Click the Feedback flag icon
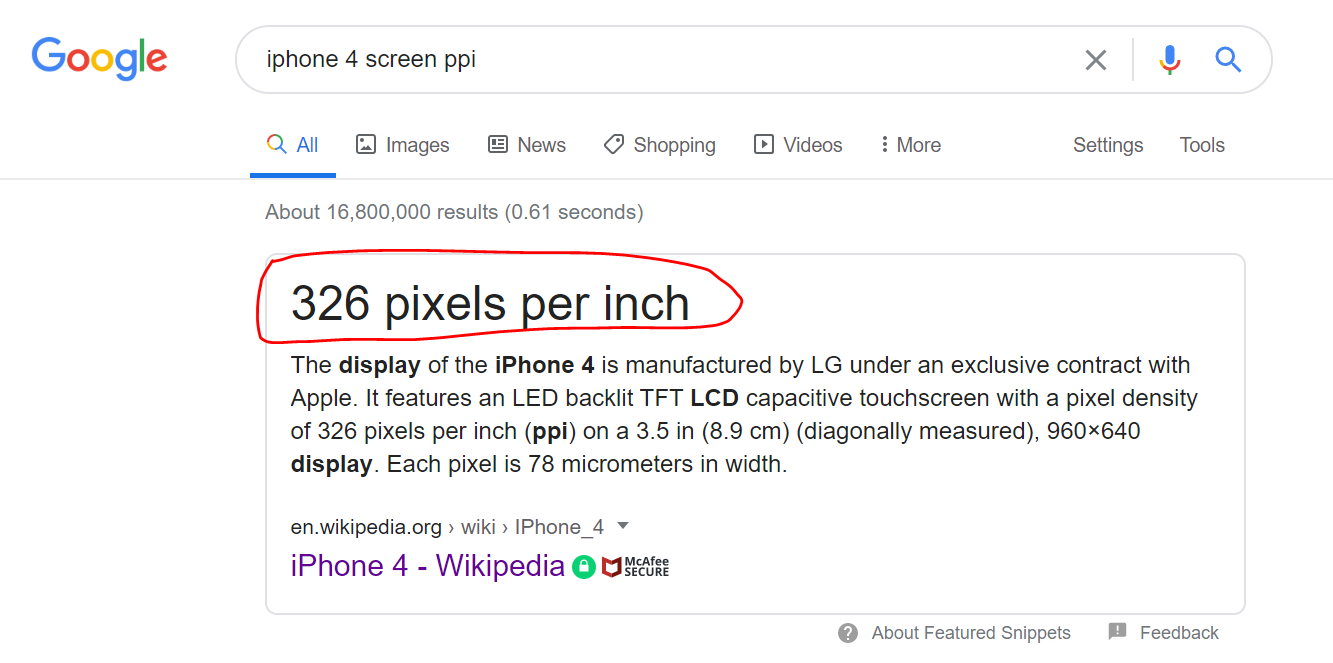Image resolution: width=1333 pixels, height=663 pixels. (1118, 632)
